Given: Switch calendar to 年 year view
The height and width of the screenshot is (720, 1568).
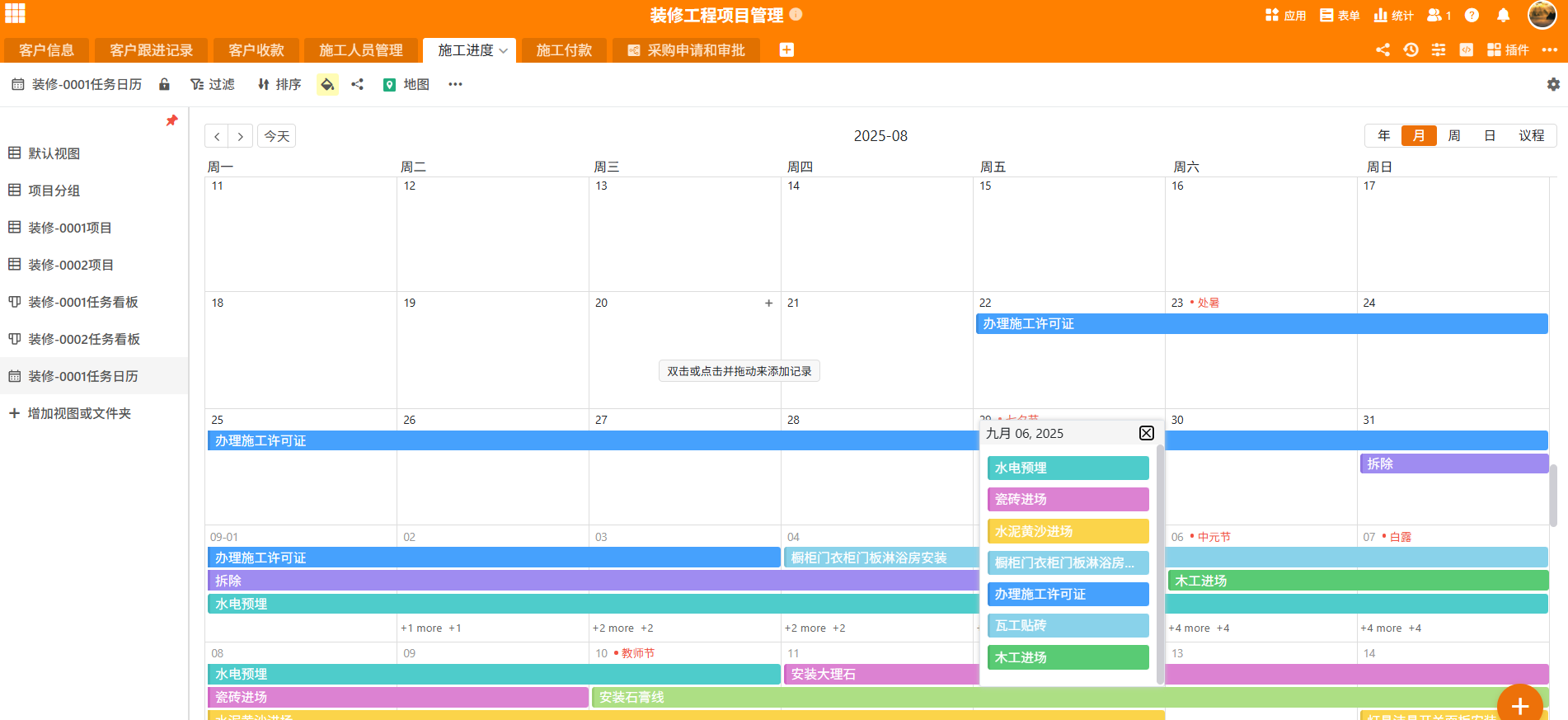Looking at the screenshot, I should [x=1383, y=135].
